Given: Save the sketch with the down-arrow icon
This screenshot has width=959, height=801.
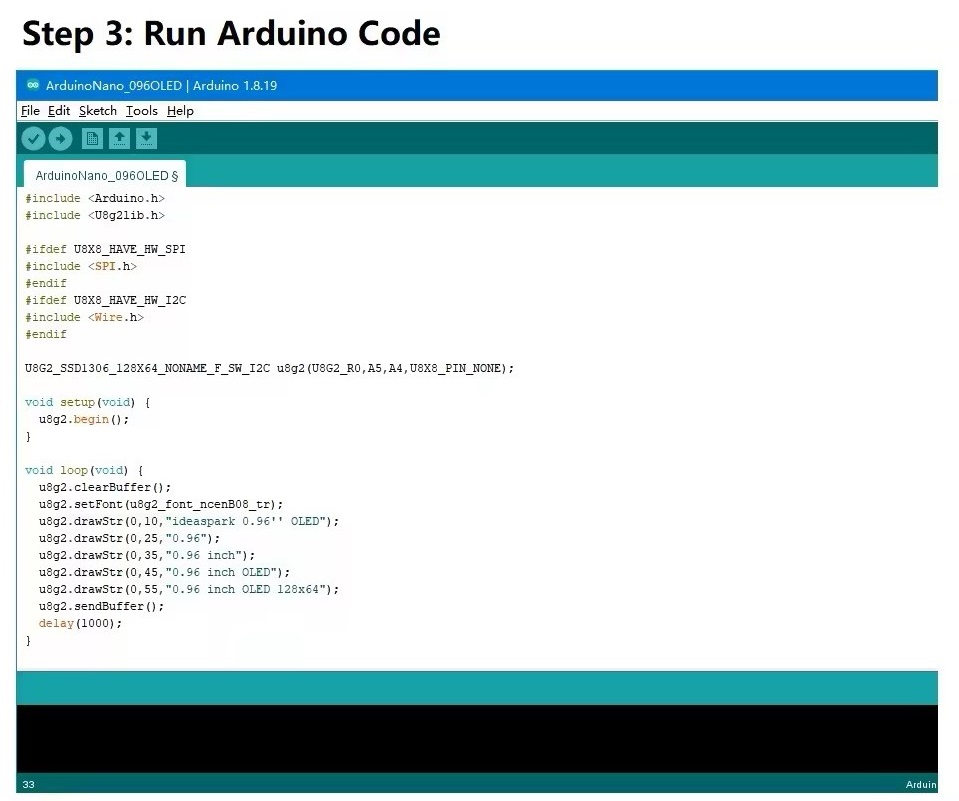Looking at the screenshot, I should click(147, 139).
